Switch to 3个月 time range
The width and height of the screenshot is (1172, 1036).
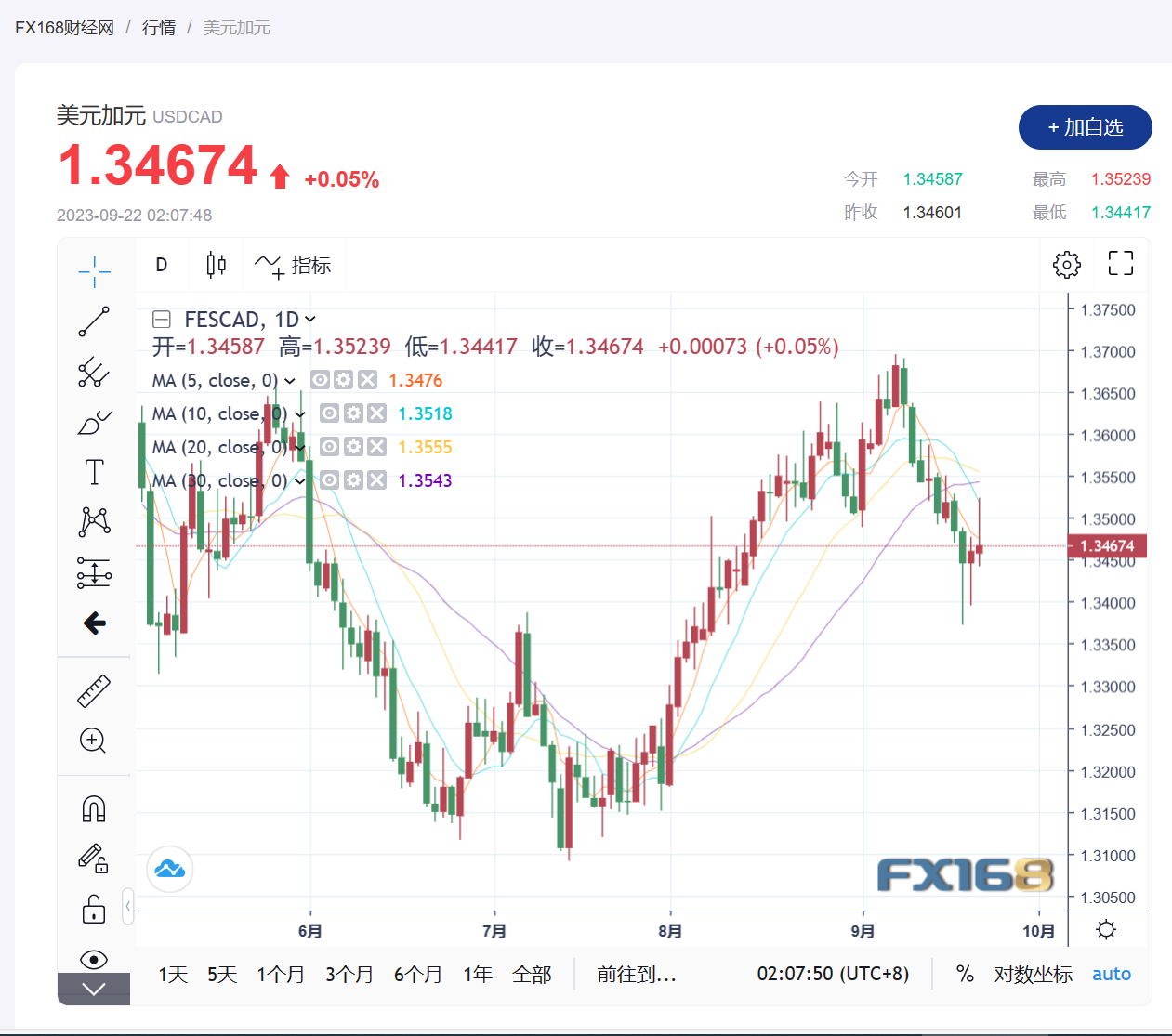pyautogui.click(x=349, y=974)
